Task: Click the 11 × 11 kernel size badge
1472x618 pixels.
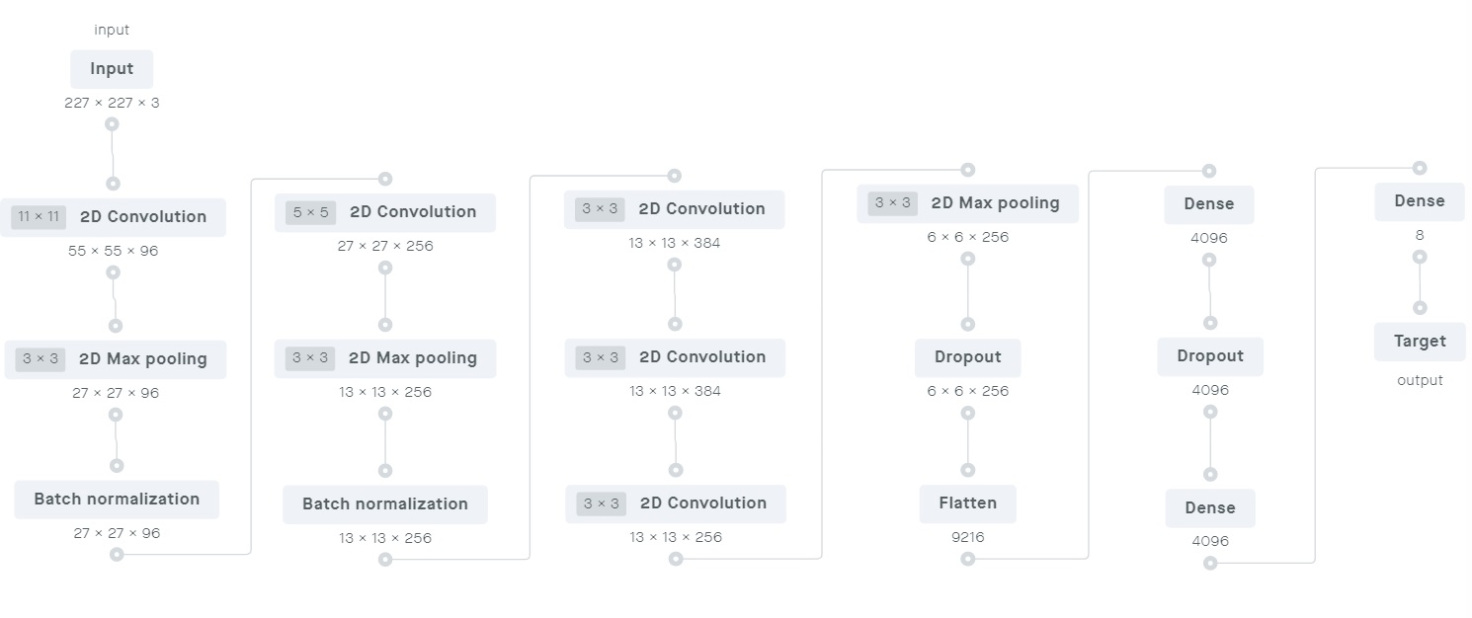Action: tap(38, 217)
